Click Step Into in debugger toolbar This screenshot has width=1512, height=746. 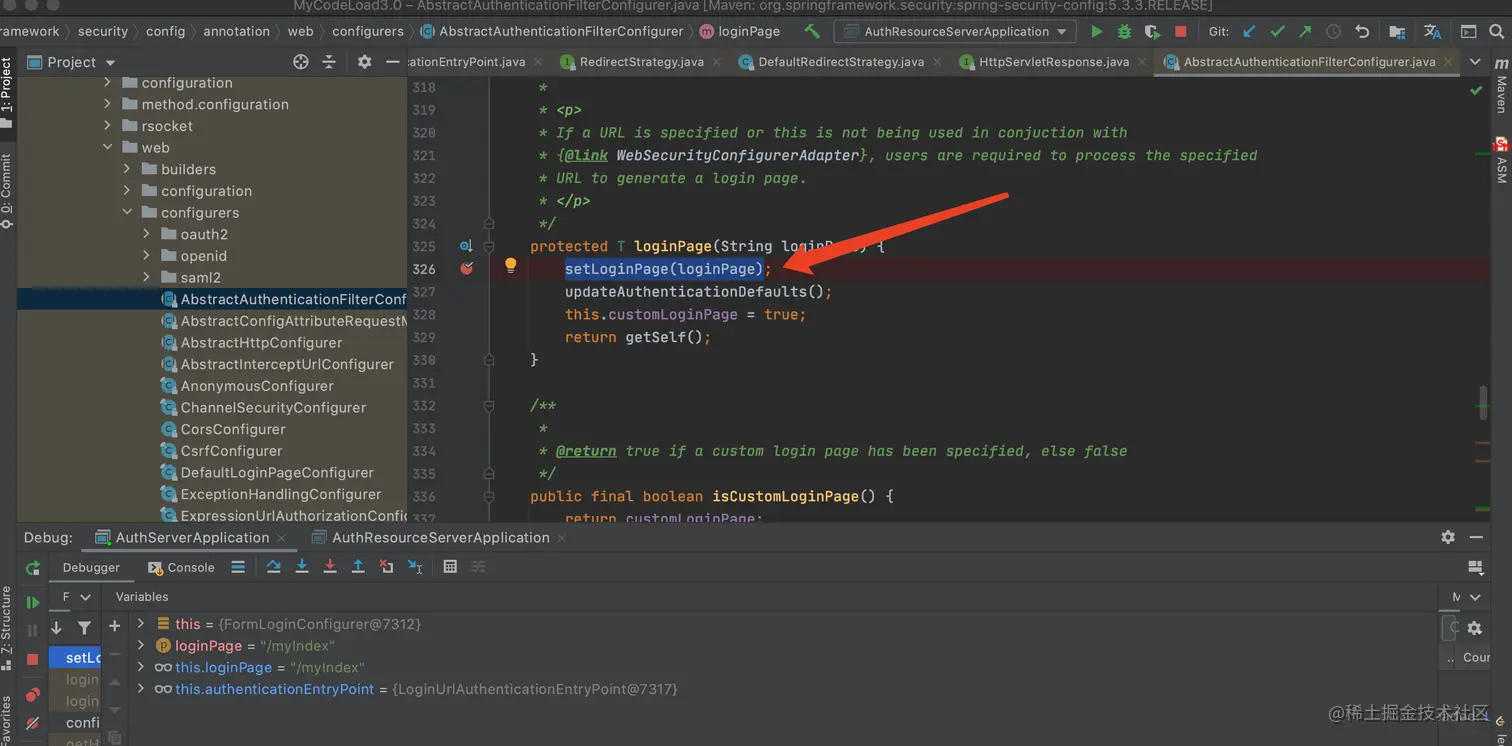pos(302,567)
